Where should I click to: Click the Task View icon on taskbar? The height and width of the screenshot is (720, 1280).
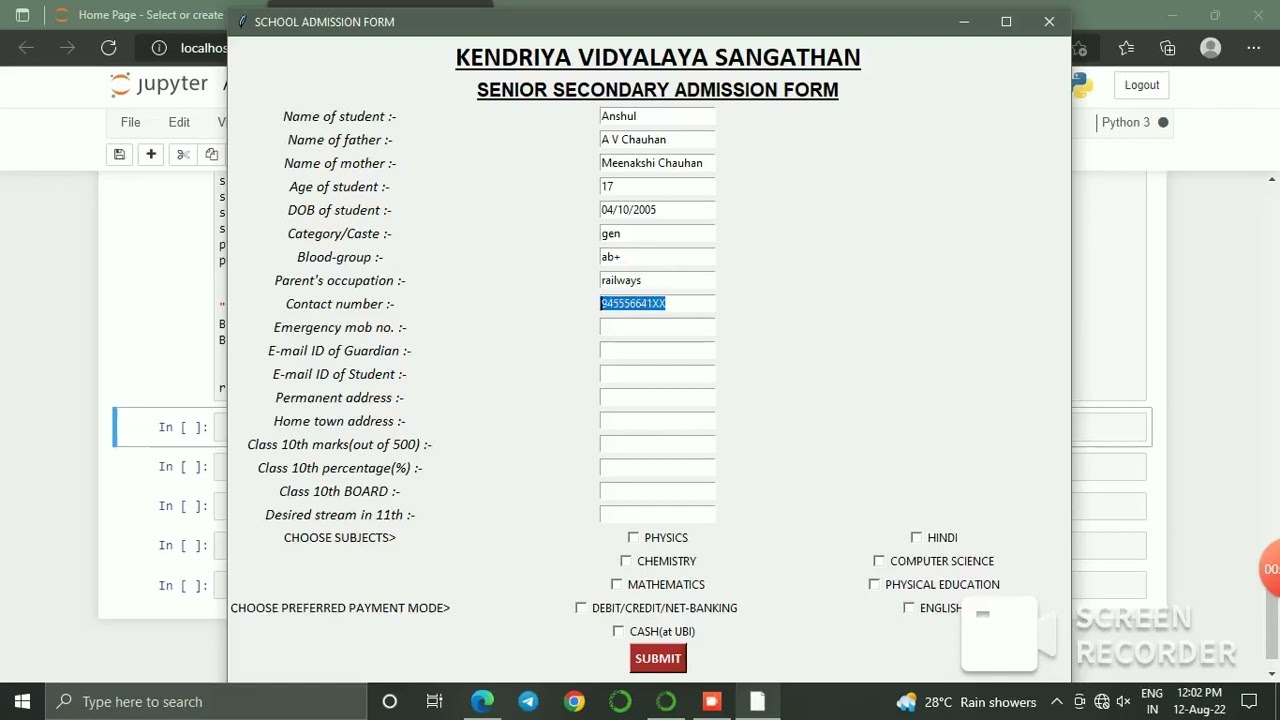(435, 702)
